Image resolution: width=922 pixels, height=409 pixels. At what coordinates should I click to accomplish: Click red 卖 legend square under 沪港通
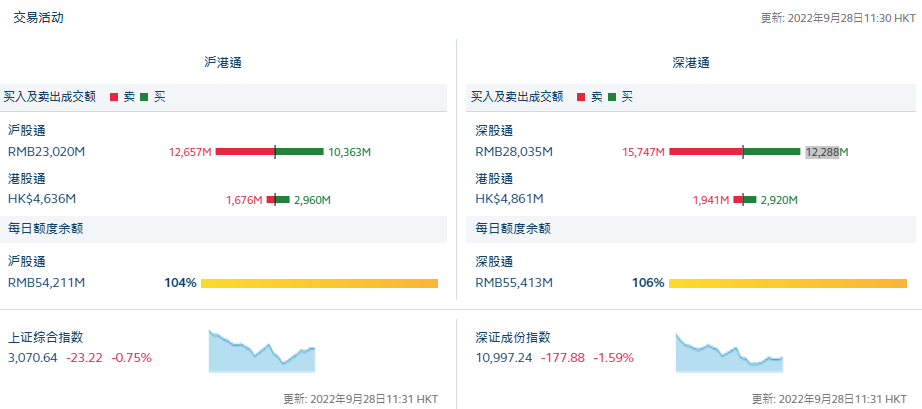115,97
